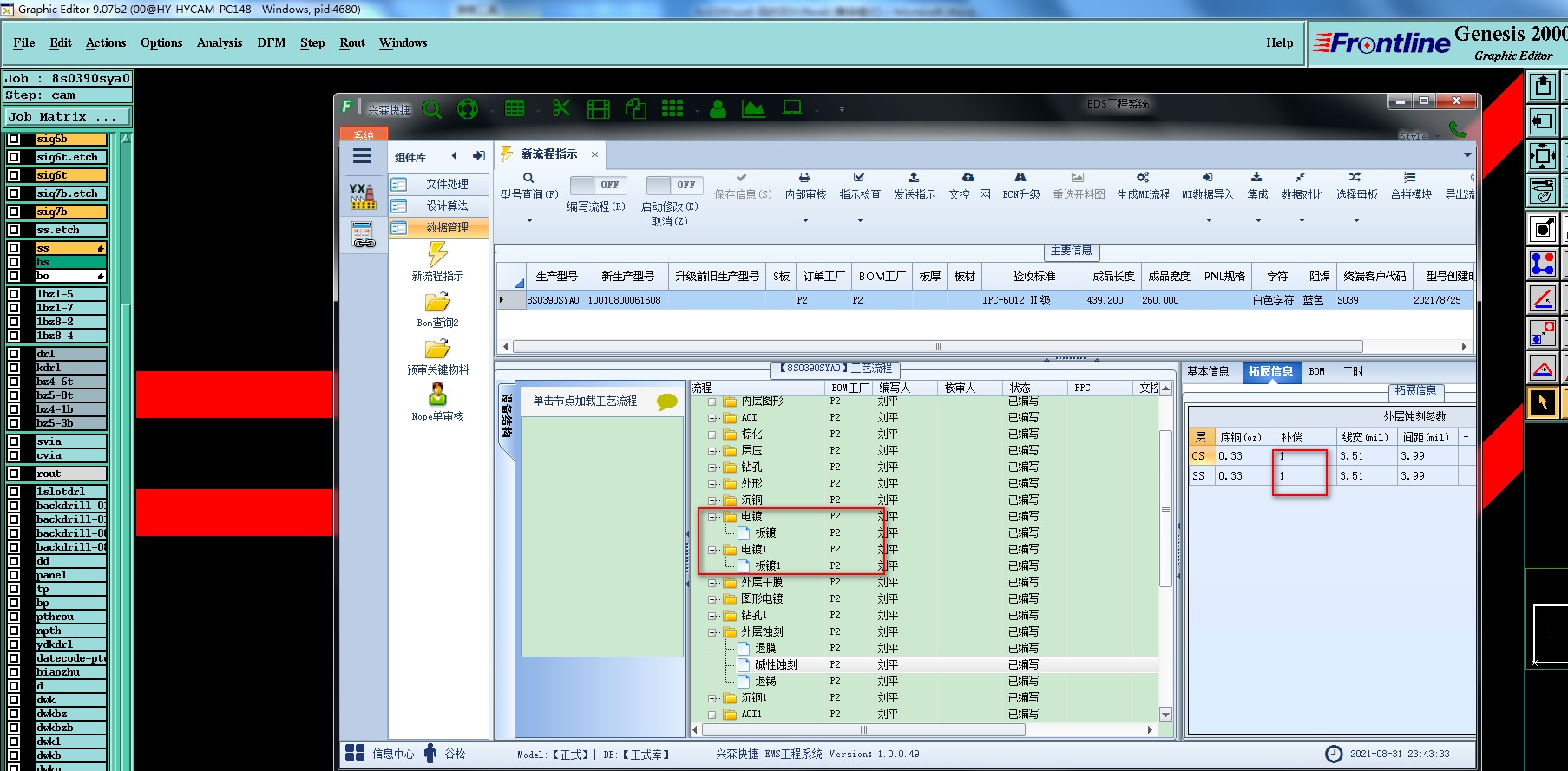Open the DFM menu in Genesis
1568x771 pixels.
click(272, 42)
